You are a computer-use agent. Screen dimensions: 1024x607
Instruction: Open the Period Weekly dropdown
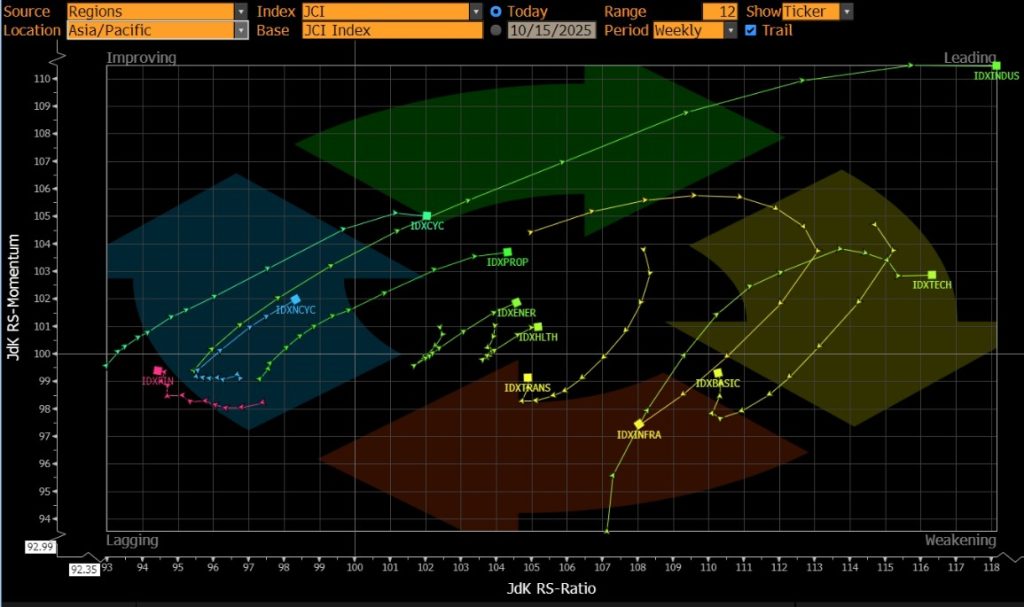(x=728, y=30)
